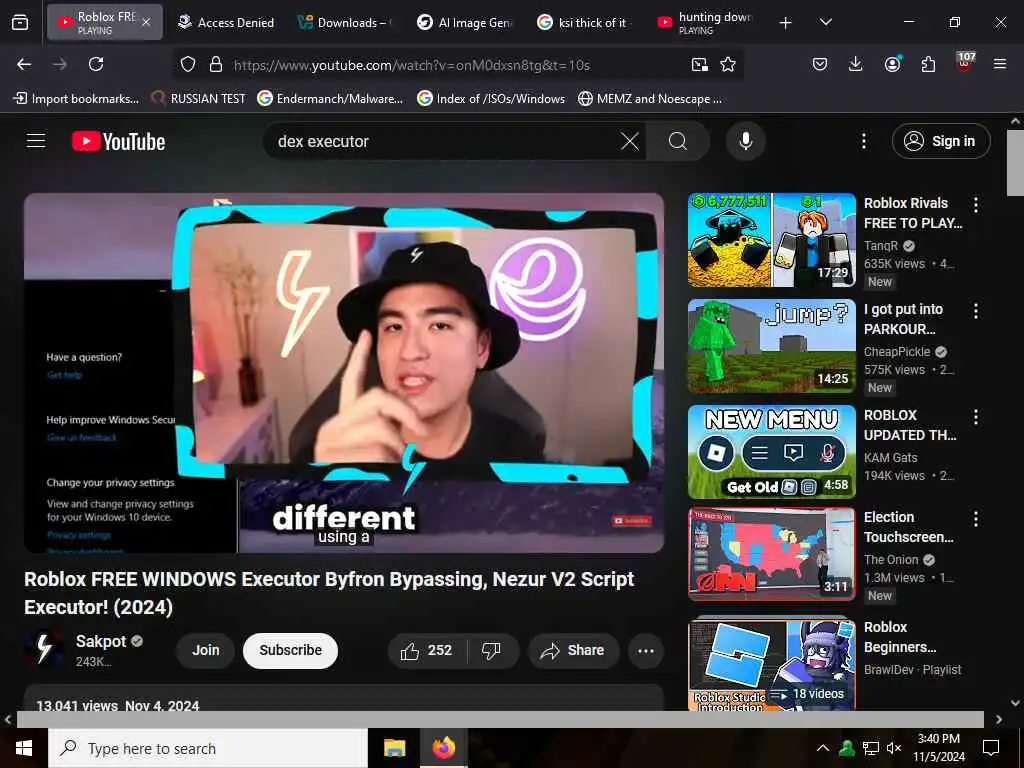List all tabs dropdown arrow
This screenshot has width=1024, height=768.
(825, 22)
